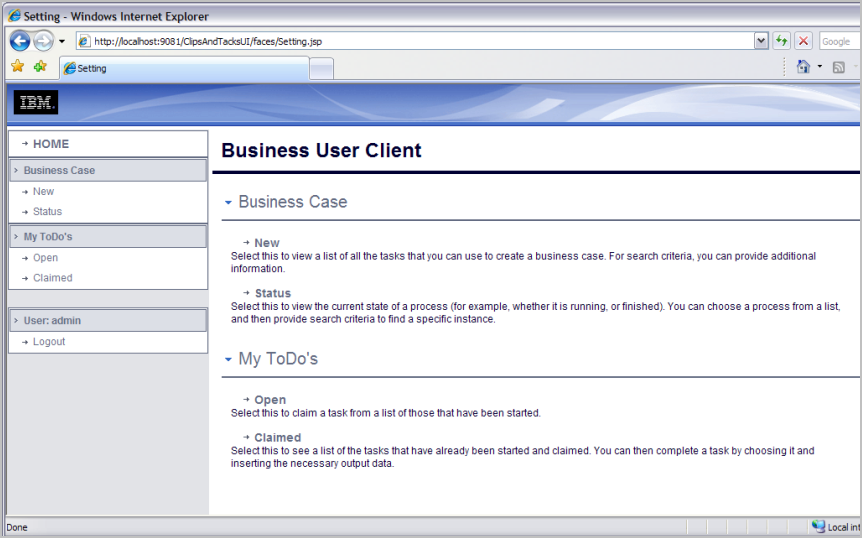The image size is (862, 538).
Task: Click the RSS feeds icon
Action: point(838,68)
